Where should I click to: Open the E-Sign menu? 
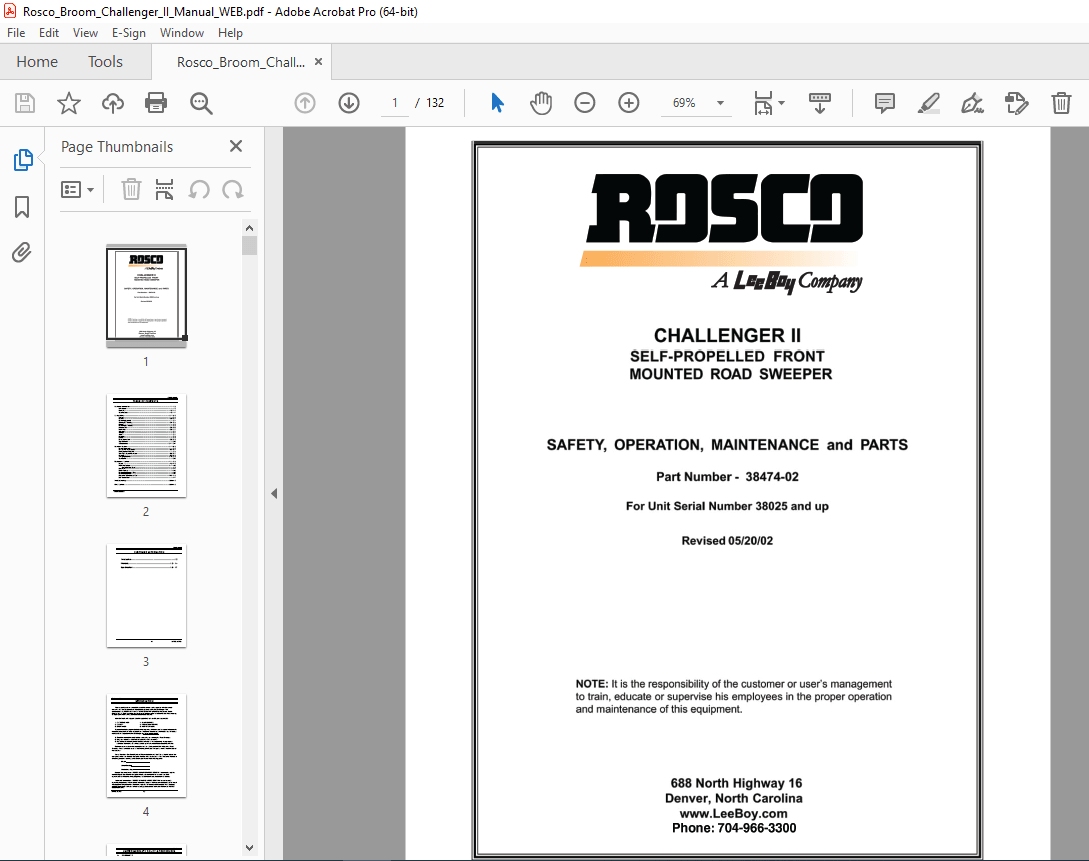(129, 32)
